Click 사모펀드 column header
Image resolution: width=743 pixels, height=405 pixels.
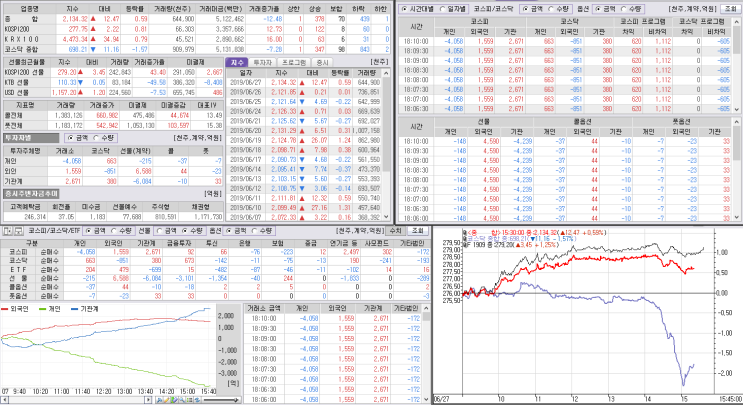[378, 242]
